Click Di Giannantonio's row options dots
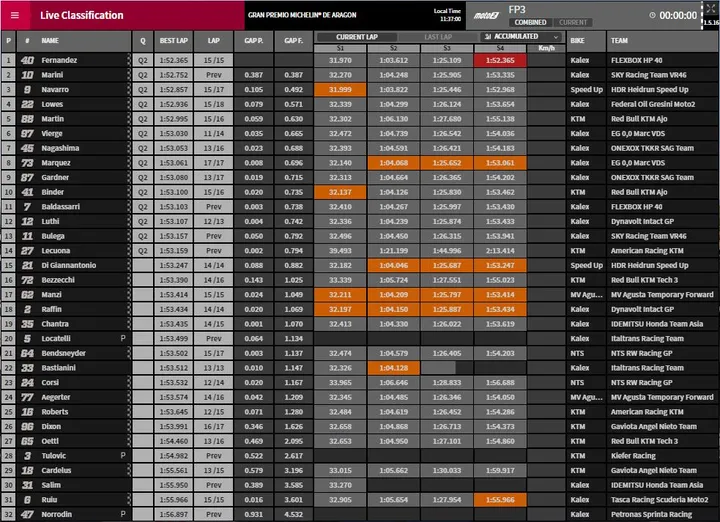This screenshot has height=522, width=720. [x=129, y=265]
